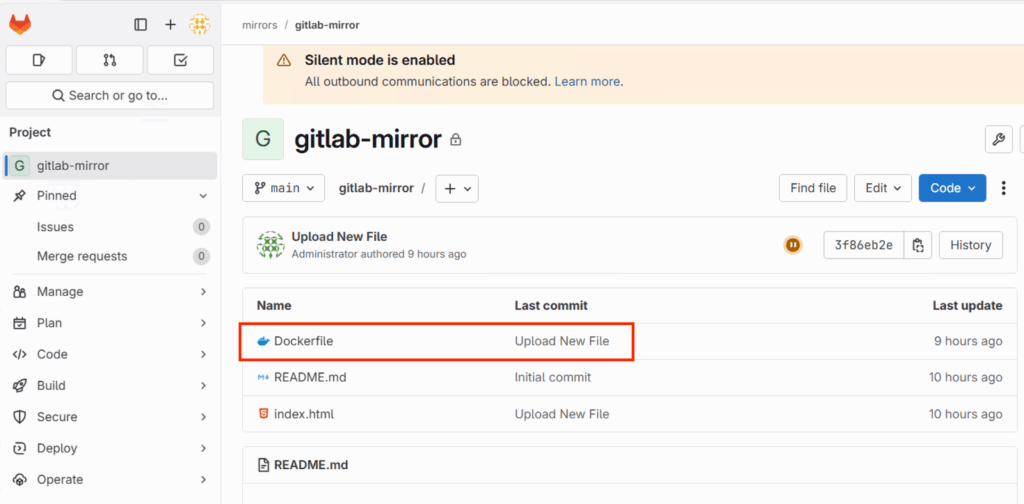The width and height of the screenshot is (1024, 504).
Task: Open the user avatar menu
Action: (200, 25)
